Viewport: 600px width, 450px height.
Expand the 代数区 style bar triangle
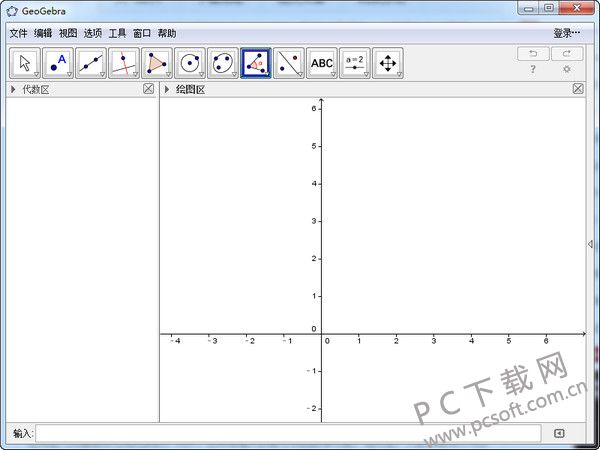point(13,89)
